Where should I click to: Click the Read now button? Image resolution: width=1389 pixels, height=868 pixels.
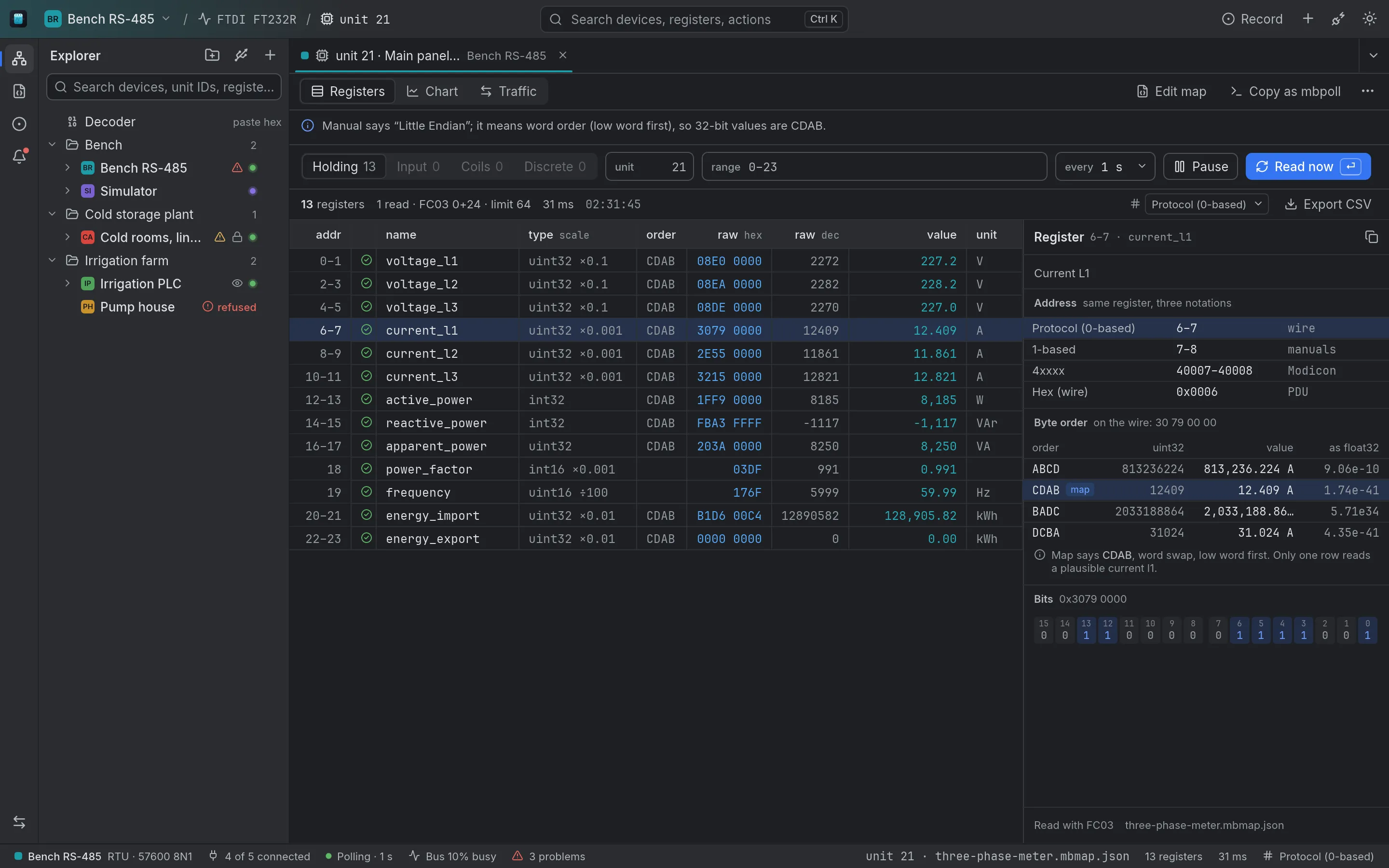click(x=1308, y=166)
